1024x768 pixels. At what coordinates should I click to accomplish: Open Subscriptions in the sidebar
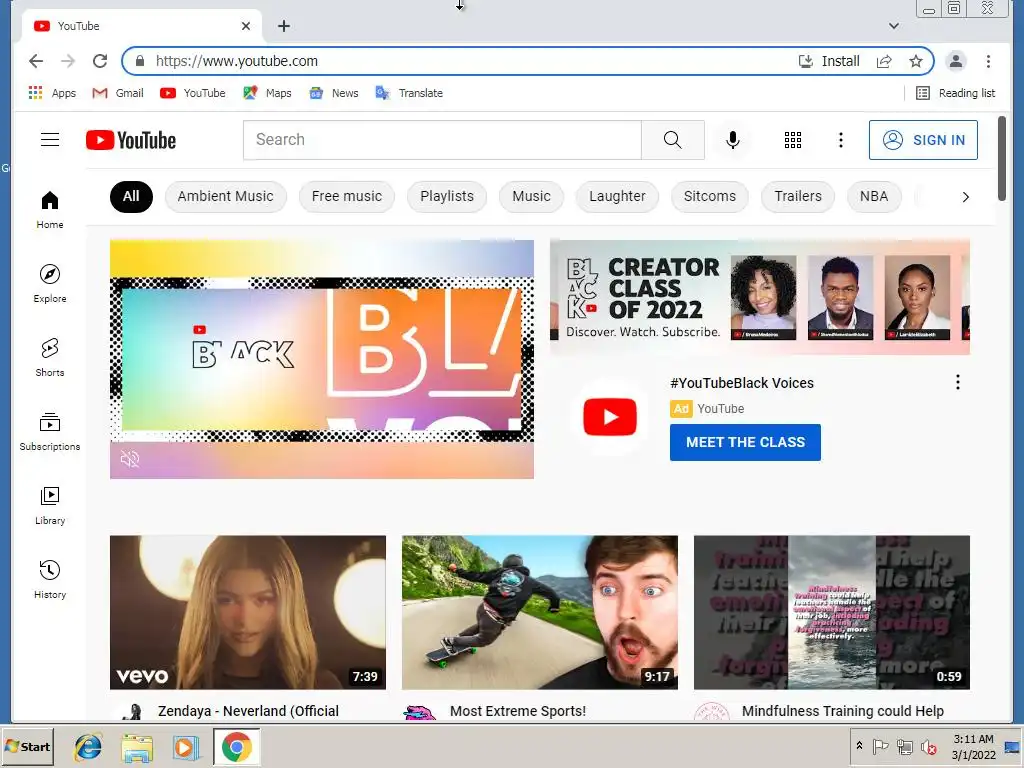tap(50, 432)
